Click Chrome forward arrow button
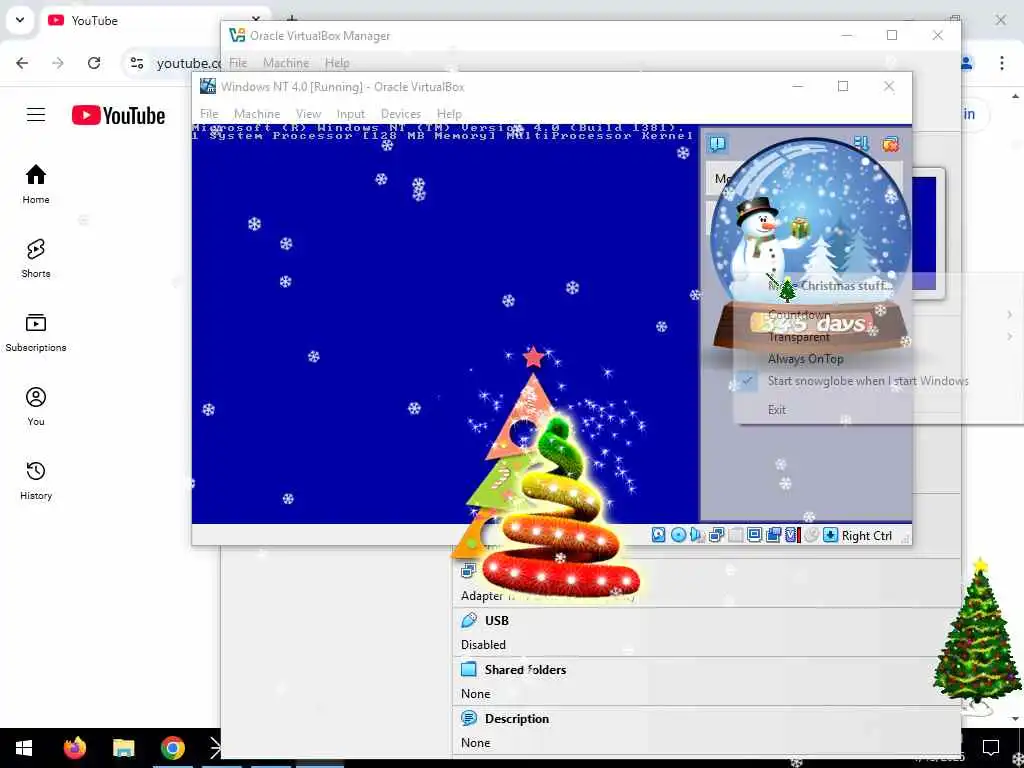This screenshot has height=768, width=1024. (58, 63)
